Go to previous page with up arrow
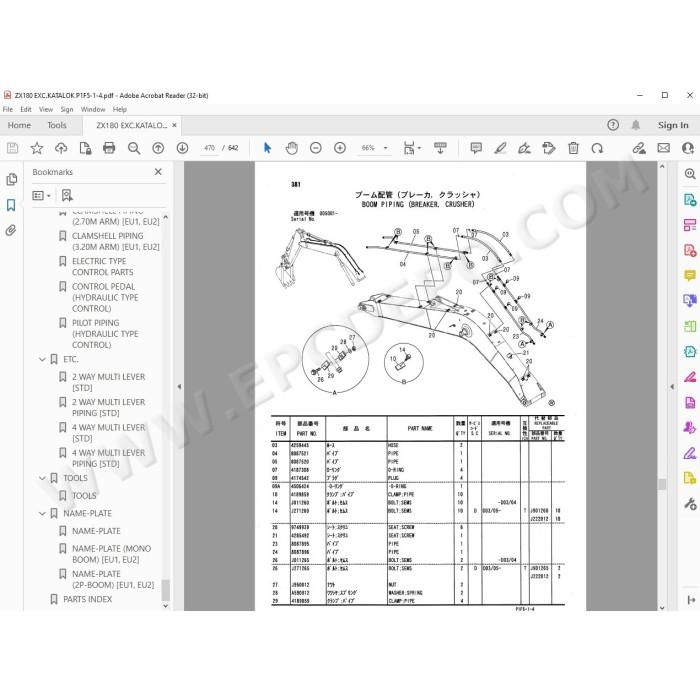The height and width of the screenshot is (700, 700). pyautogui.click(x=158, y=148)
